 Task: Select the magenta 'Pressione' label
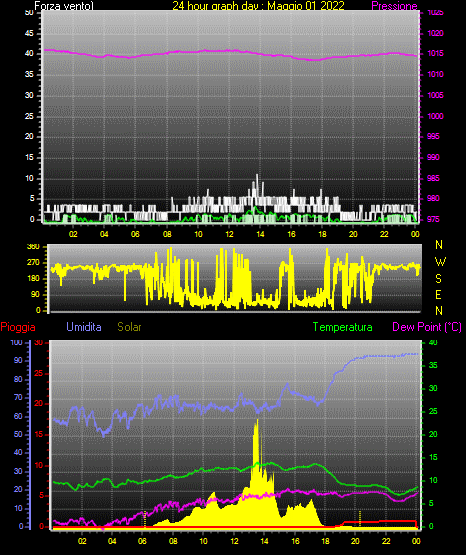click(394, 6)
